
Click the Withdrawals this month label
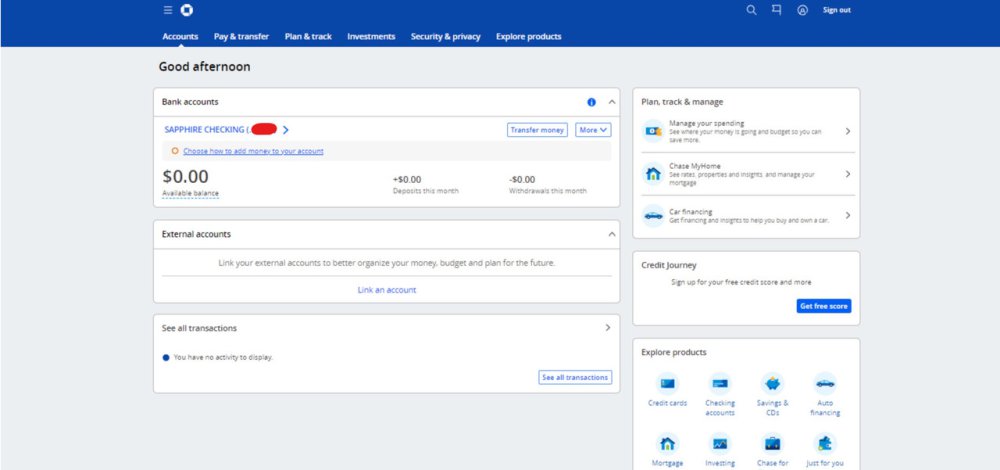click(x=548, y=191)
